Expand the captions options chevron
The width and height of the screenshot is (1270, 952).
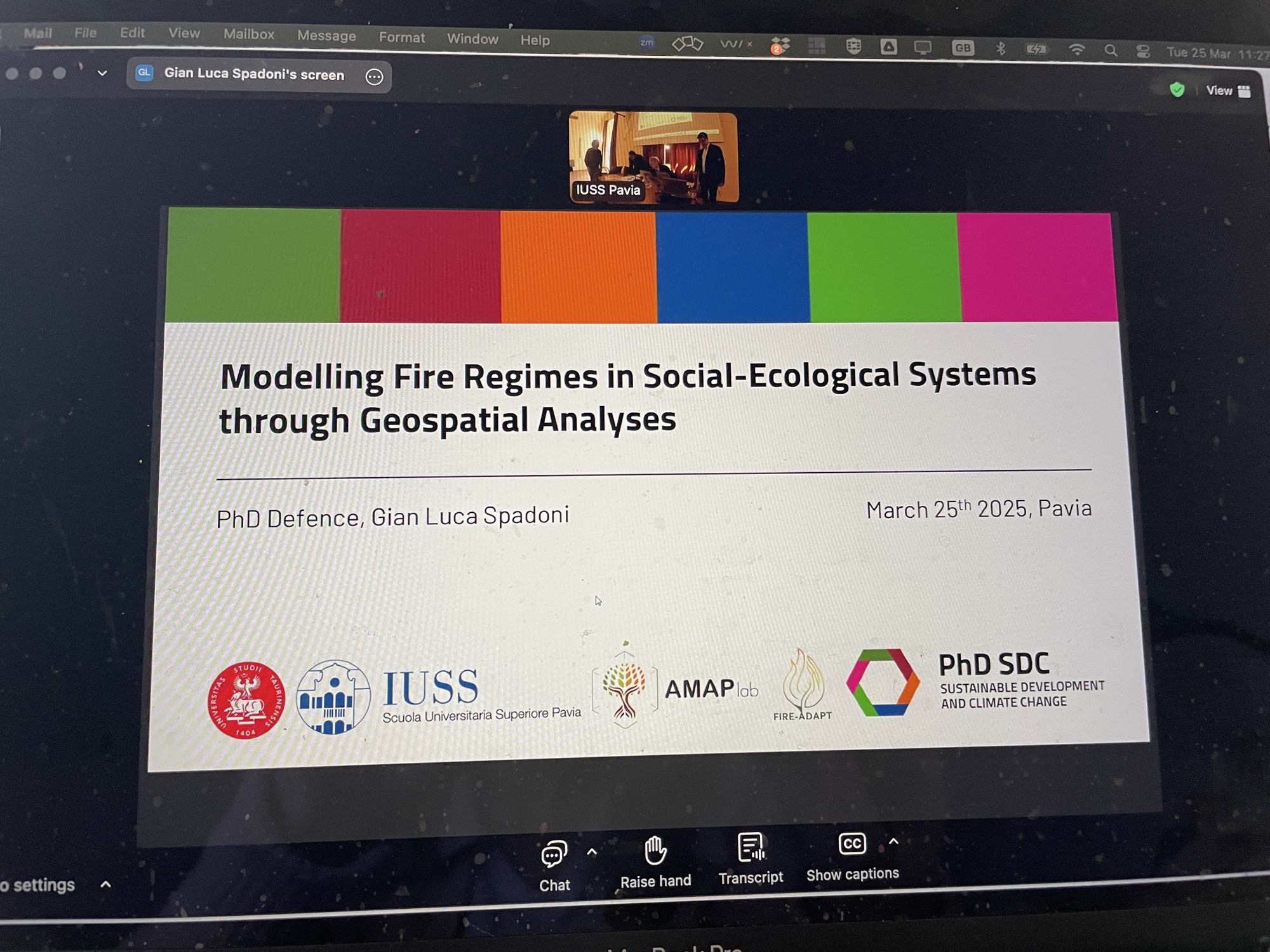coord(893,842)
